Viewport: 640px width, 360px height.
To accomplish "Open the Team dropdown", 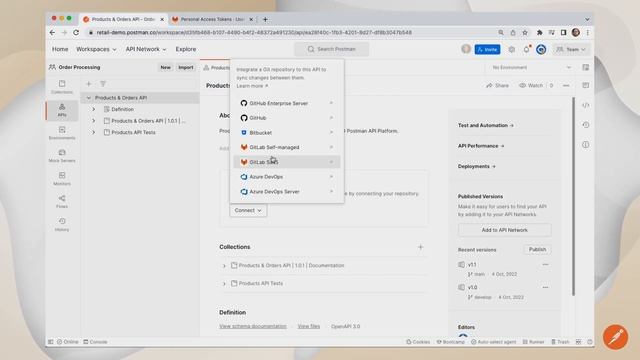I will (x=571, y=49).
